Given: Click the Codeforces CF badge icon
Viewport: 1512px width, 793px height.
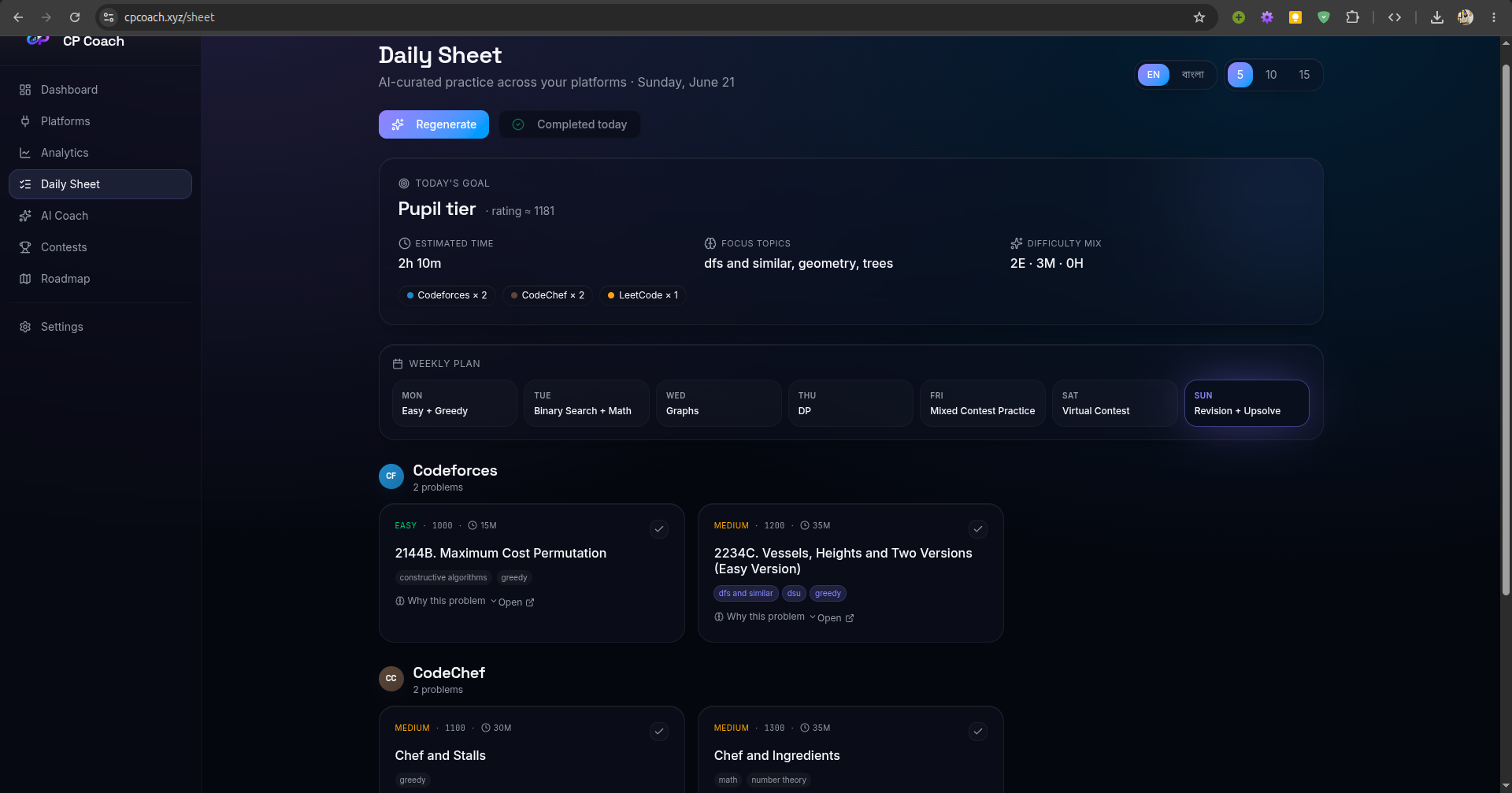Looking at the screenshot, I should click(391, 476).
